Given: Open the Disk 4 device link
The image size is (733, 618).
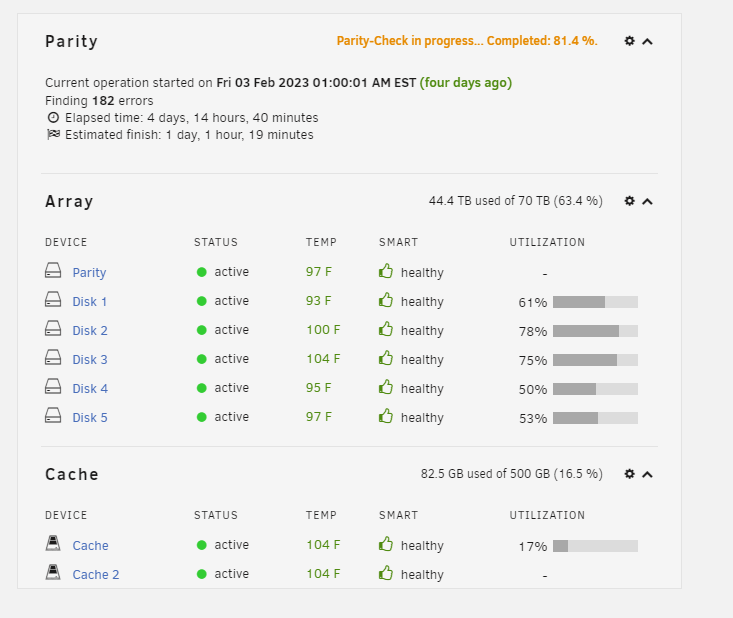Looking at the screenshot, I should [90, 388].
